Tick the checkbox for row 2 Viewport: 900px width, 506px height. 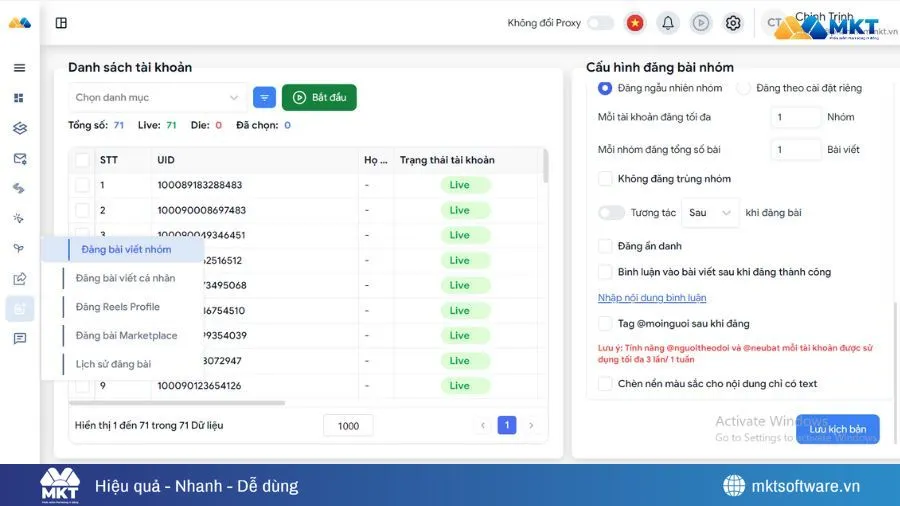pos(82,210)
